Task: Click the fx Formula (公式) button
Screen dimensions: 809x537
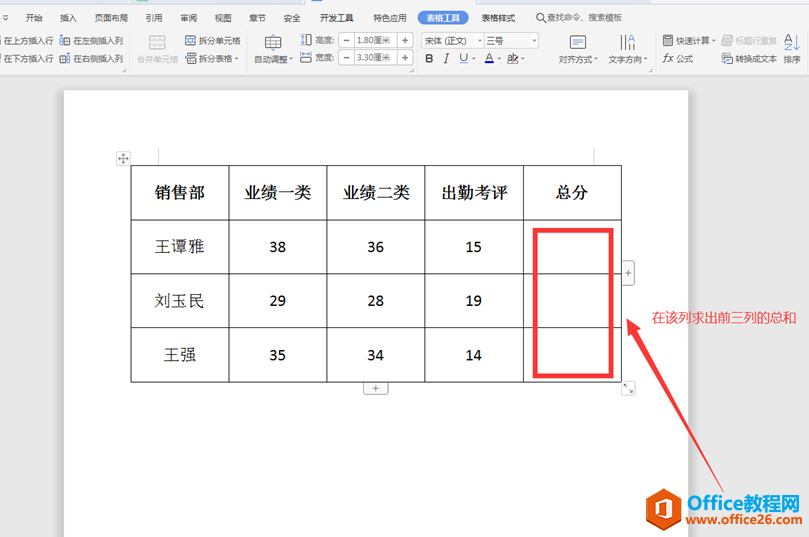Action: (x=678, y=59)
